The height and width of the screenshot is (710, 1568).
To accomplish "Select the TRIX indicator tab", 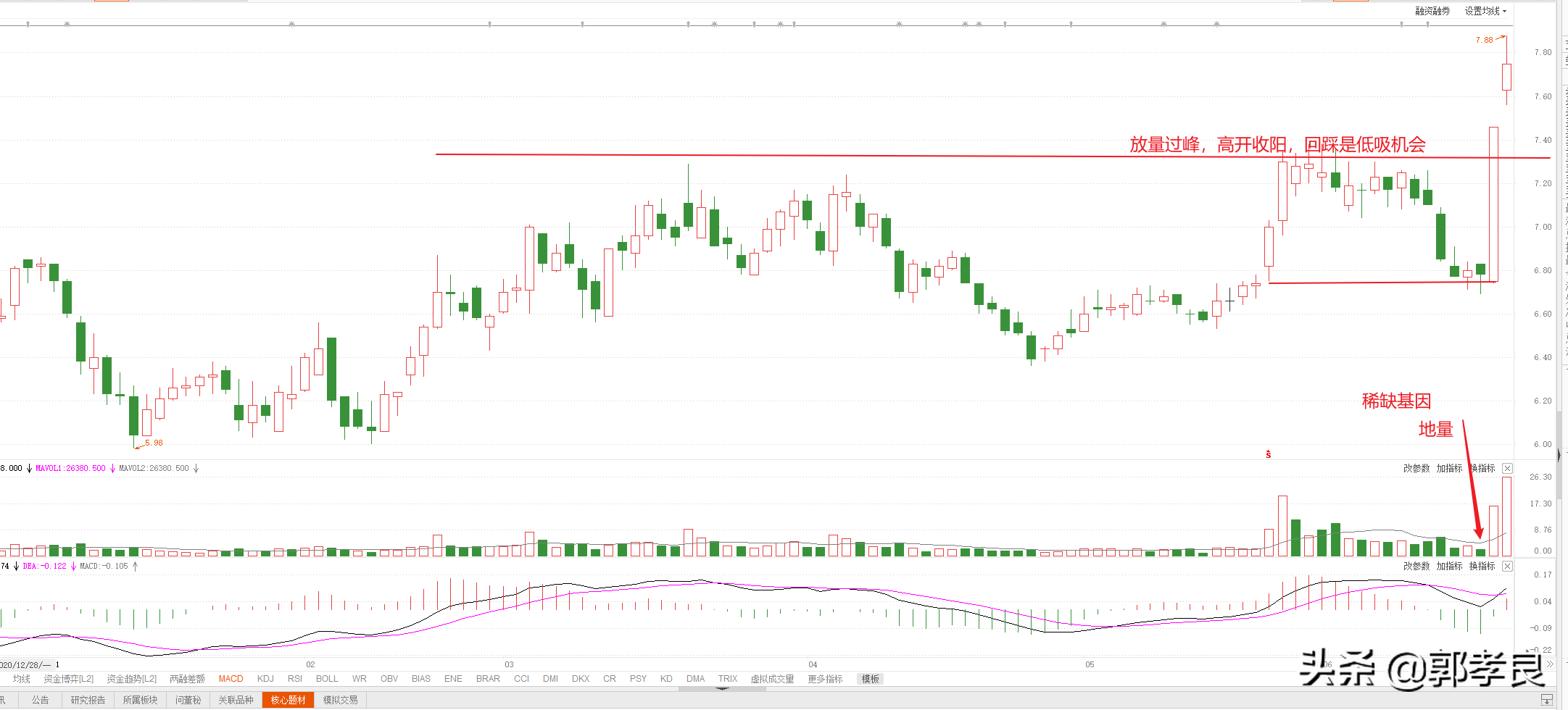I will tap(728, 679).
